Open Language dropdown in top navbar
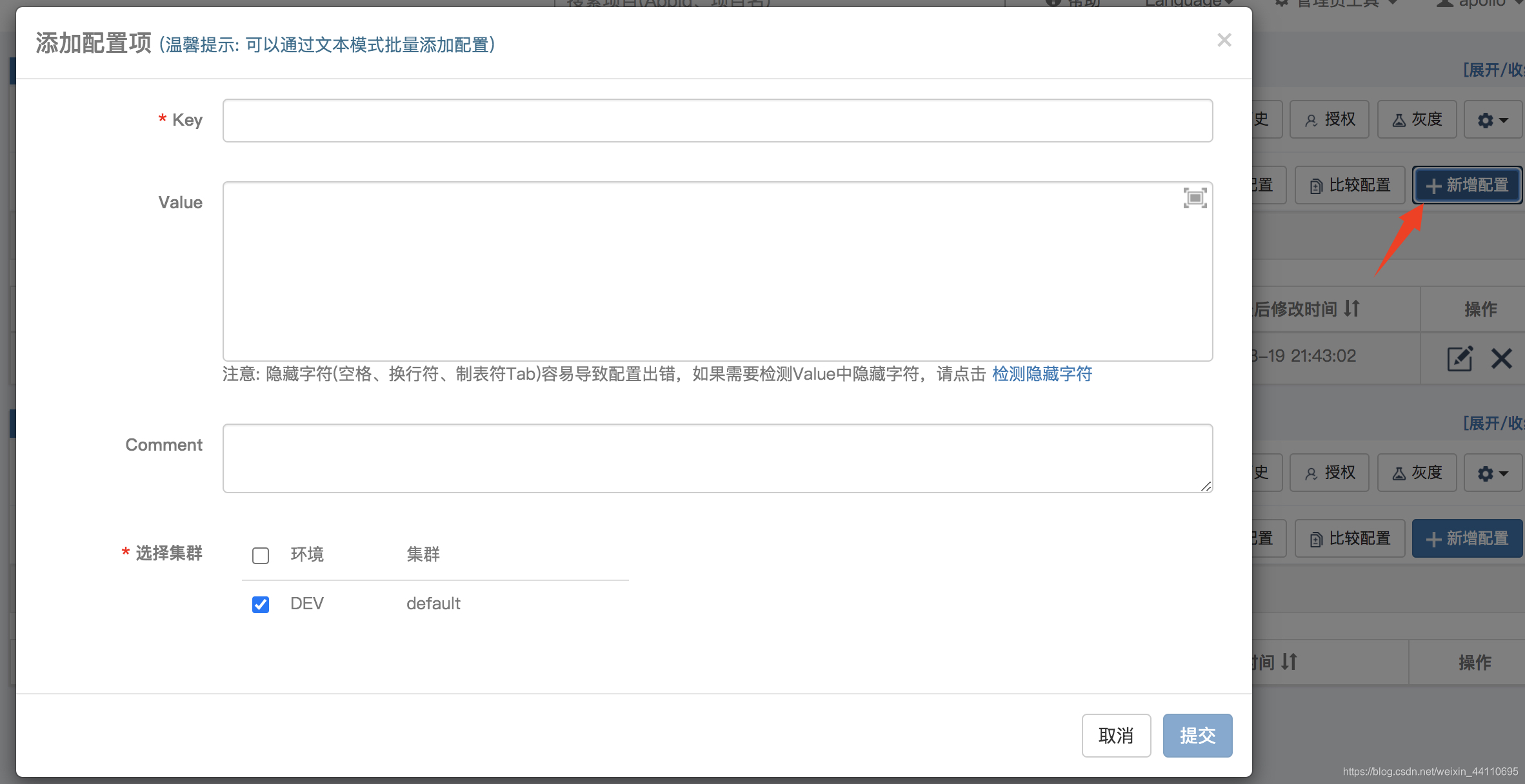The height and width of the screenshot is (784, 1525). point(1189,3)
